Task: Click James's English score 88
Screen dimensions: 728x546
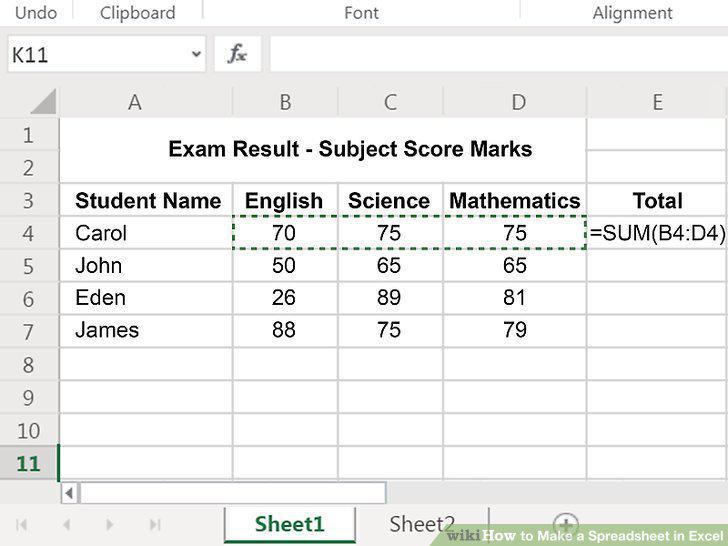Action: [x=285, y=332]
